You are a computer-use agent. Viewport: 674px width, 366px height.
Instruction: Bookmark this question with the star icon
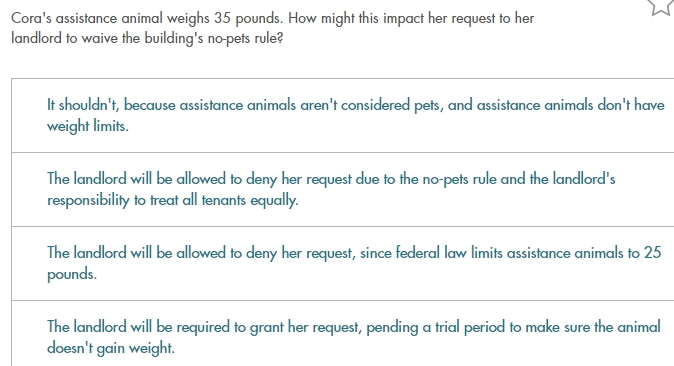tap(662, 6)
